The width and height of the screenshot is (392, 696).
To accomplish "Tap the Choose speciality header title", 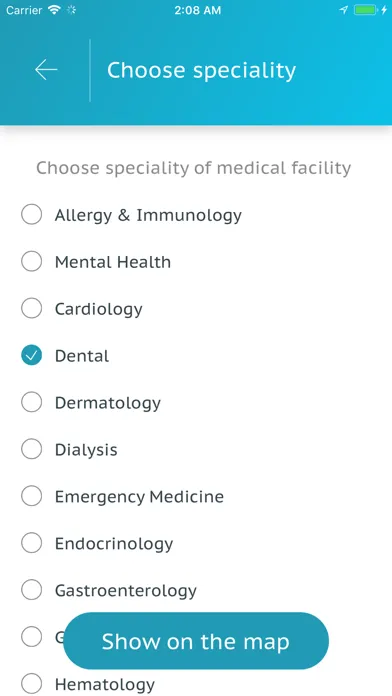I will [x=201, y=71].
